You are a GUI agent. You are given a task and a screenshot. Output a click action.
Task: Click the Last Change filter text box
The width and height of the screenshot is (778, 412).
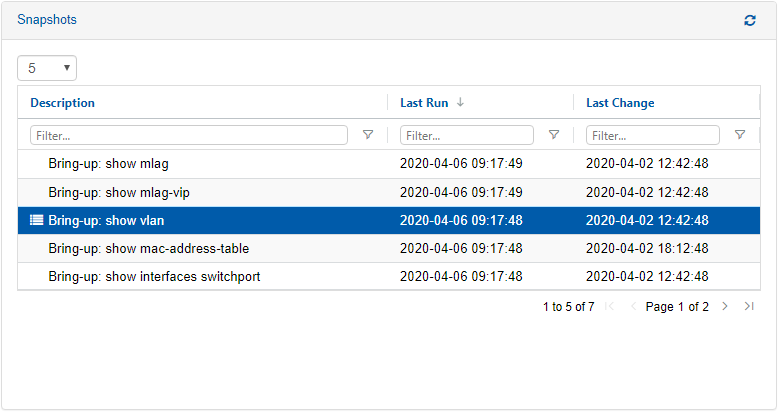pyautogui.click(x=652, y=135)
